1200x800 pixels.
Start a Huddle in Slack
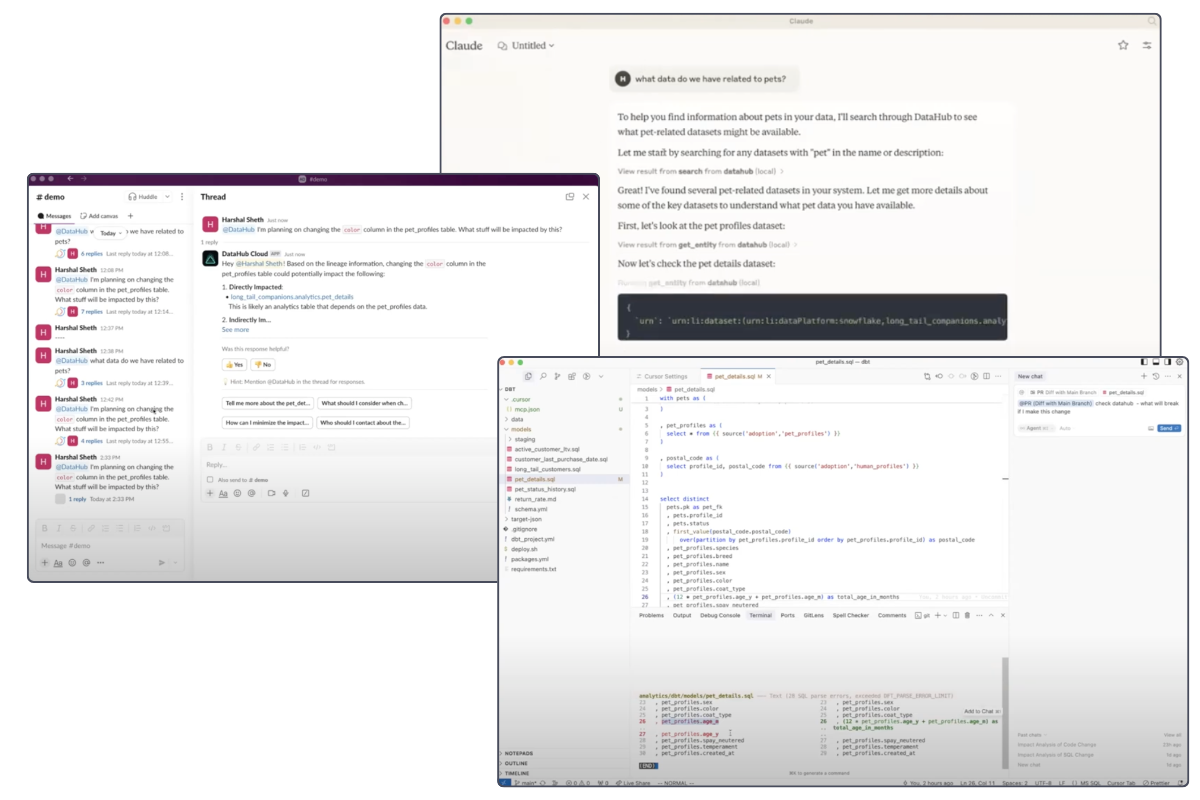tap(145, 197)
